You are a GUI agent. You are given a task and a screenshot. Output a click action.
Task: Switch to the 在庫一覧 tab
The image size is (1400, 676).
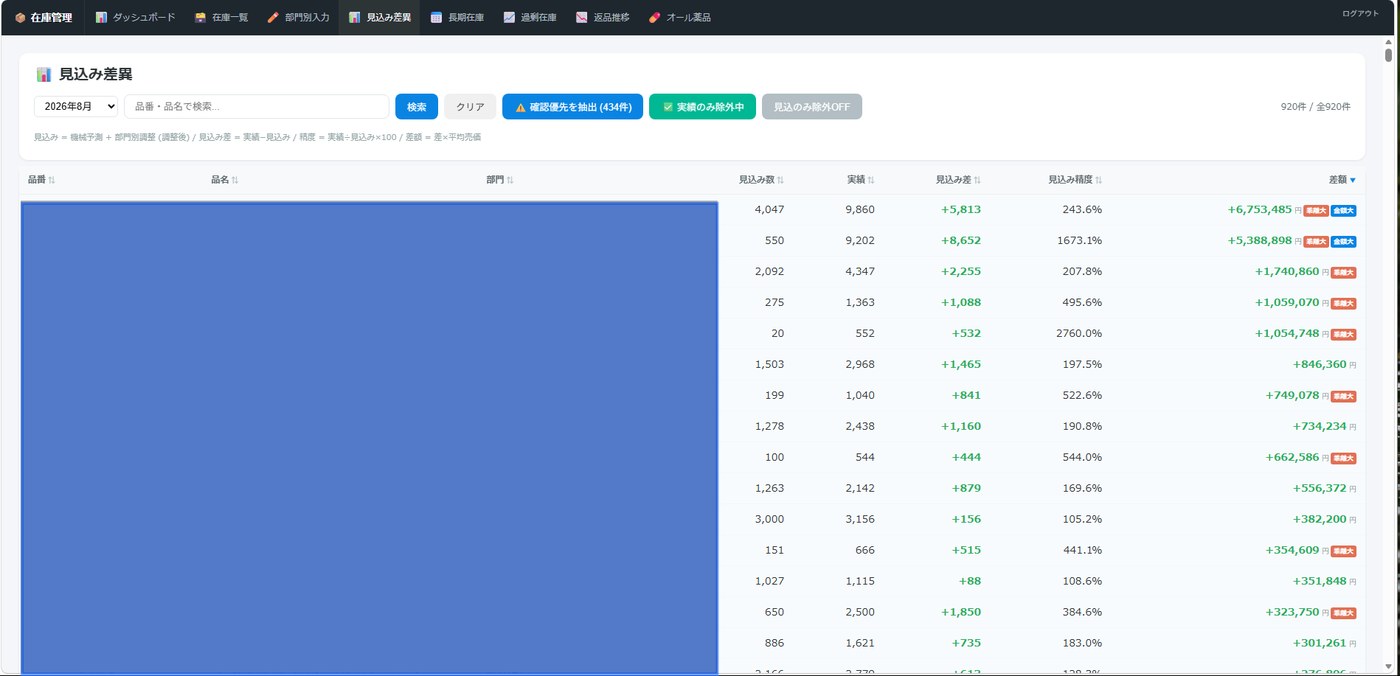pyautogui.click(x=221, y=18)
